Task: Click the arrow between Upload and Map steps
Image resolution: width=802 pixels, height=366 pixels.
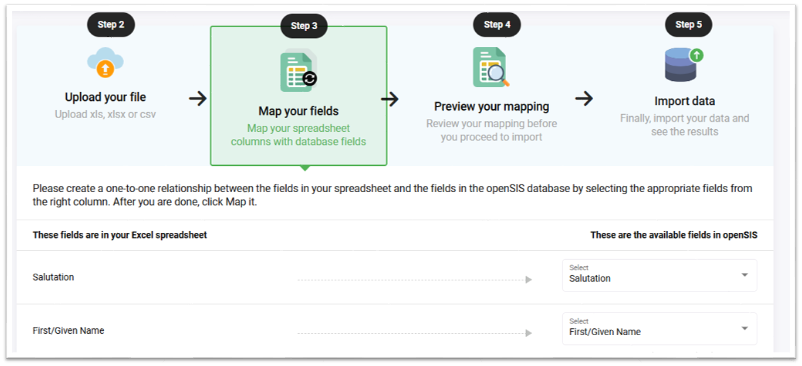Action: pos(197,98)
